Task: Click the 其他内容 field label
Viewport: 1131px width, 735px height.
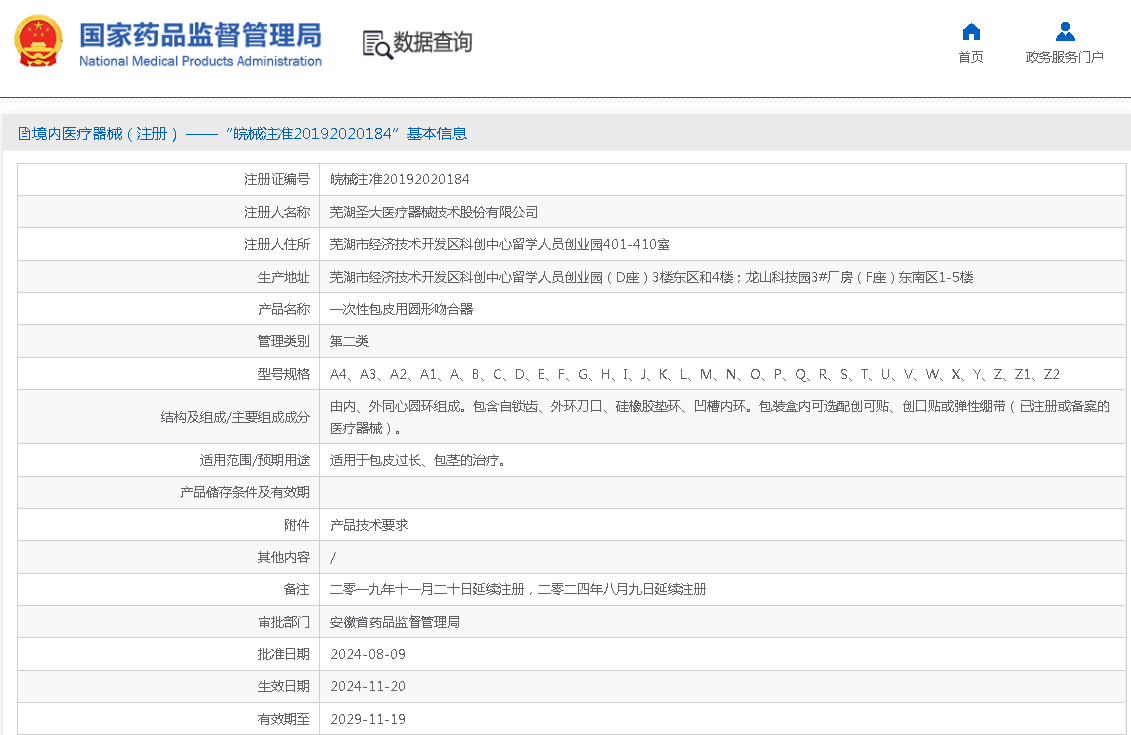Action: [283, 558]
